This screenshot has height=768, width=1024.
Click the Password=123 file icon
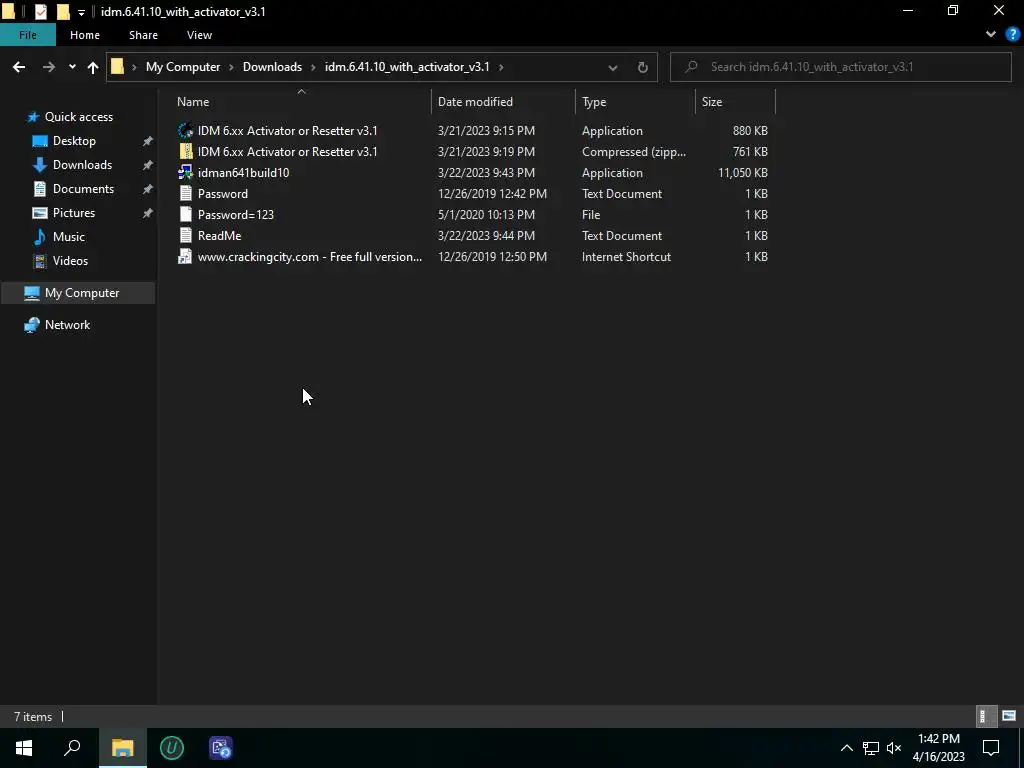pos(185,214)
